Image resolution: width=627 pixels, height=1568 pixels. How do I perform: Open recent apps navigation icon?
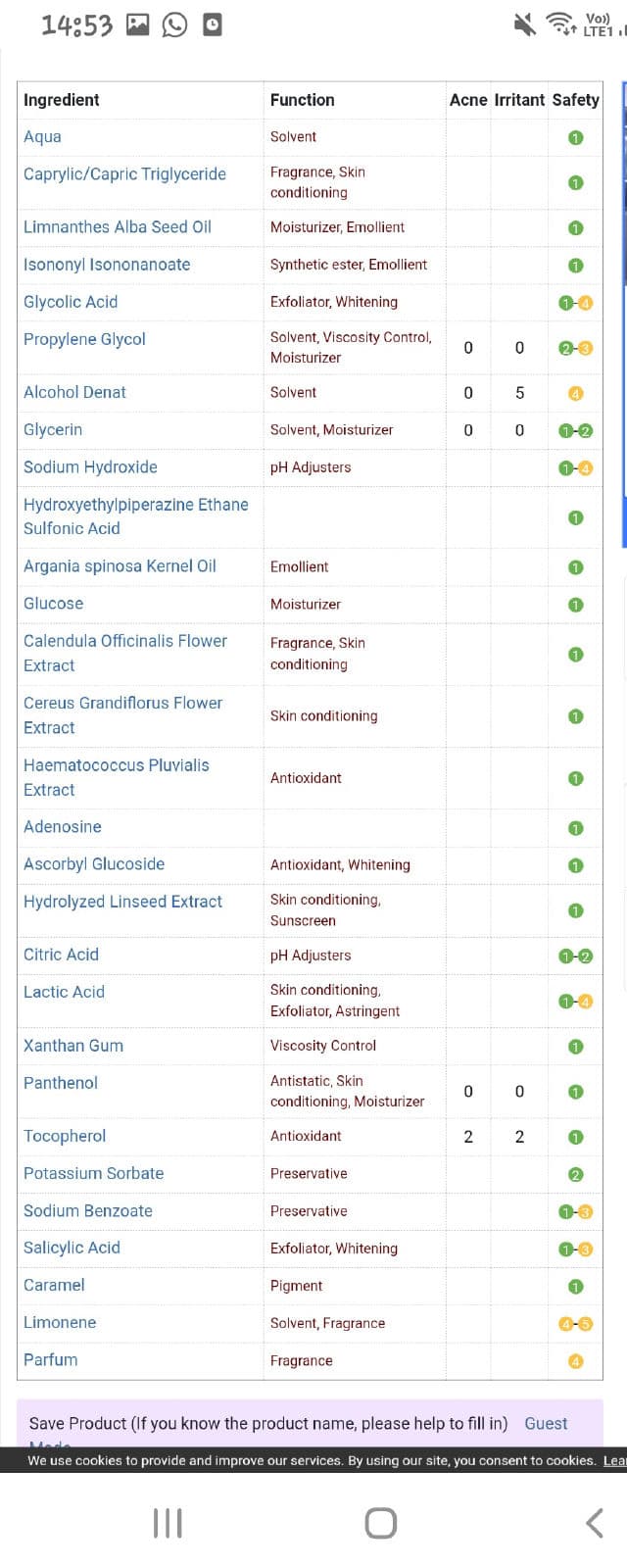[x=168, y=1523]
